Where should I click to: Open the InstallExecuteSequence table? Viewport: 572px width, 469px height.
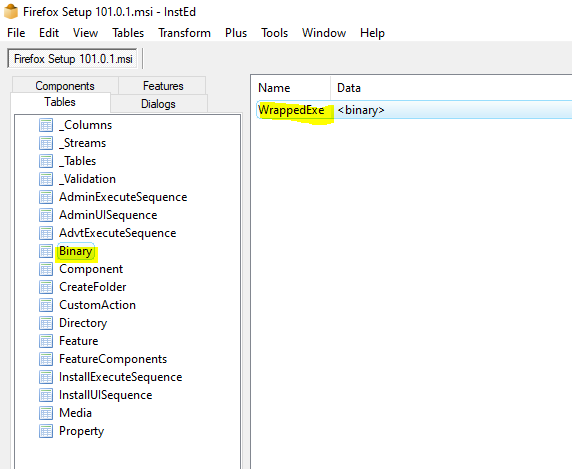pyautogui.click(x=120, y=377)
